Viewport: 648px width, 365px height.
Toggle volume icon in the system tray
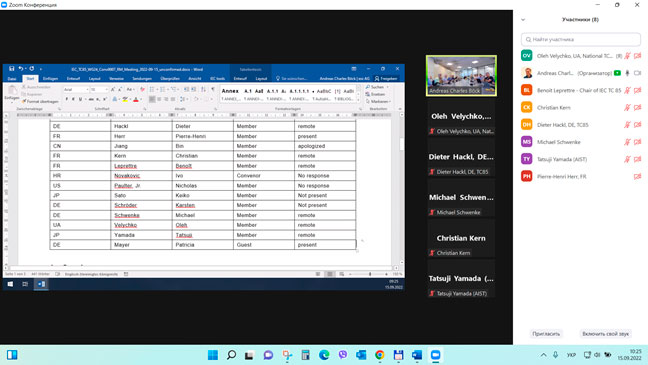[x=597, y=355]
